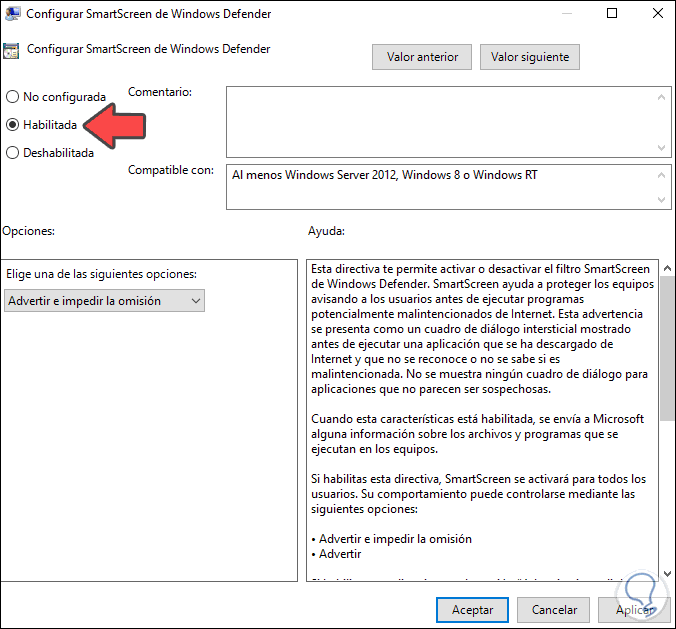
Task: Click the Ayuda panel scroll down arrow
Action: tap(667, 573)
